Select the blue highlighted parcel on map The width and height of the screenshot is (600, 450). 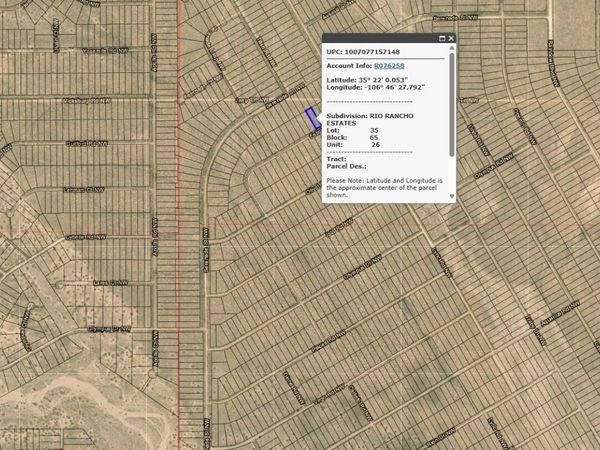point(313,119)
